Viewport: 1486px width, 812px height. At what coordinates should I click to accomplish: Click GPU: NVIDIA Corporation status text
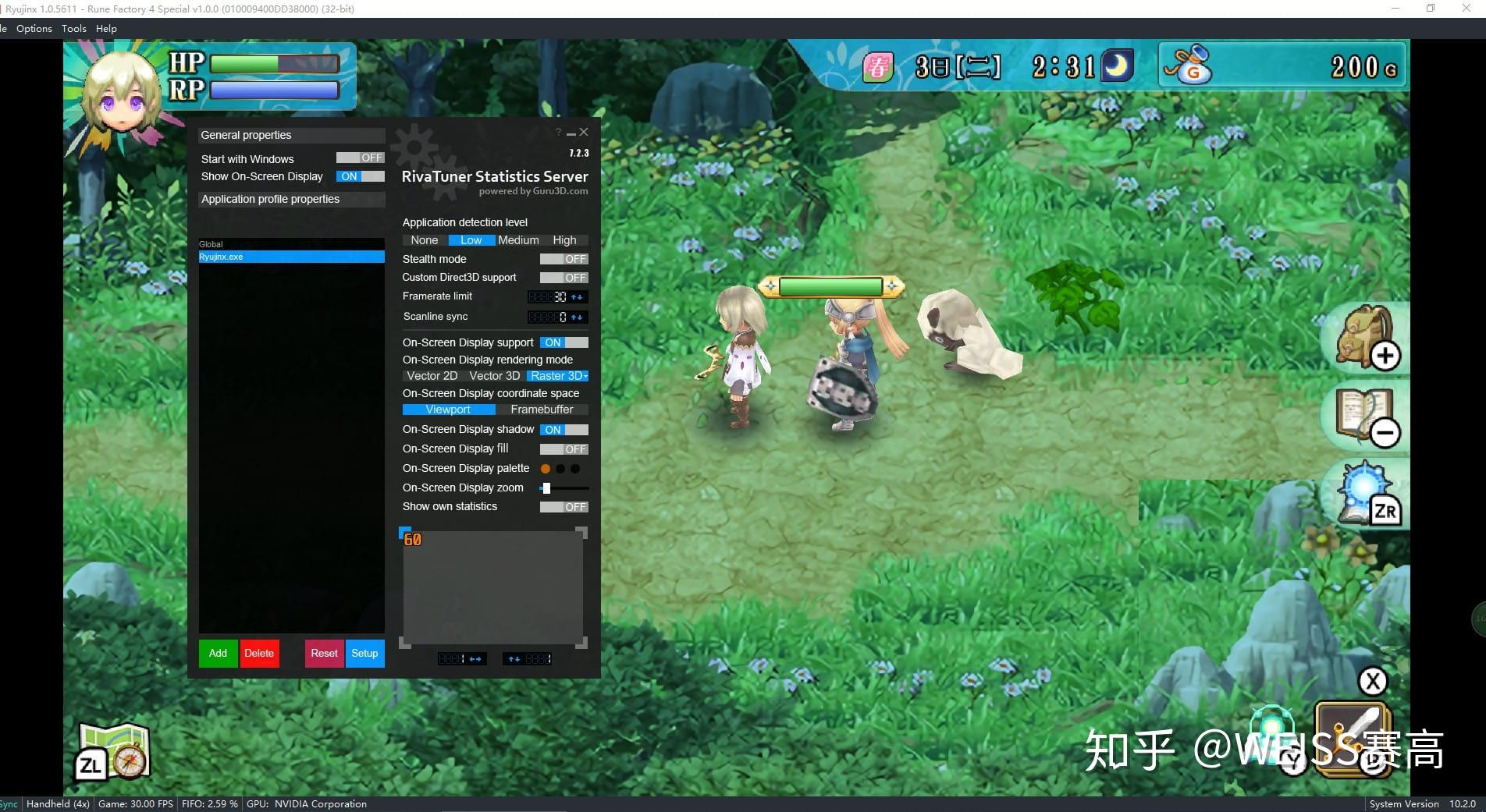coord(307,804)
